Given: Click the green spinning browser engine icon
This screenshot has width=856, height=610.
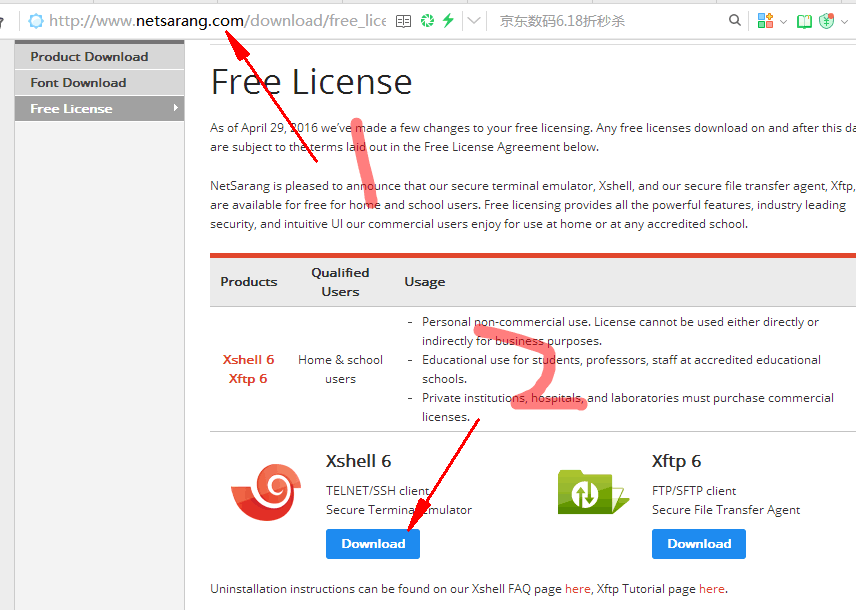Looking at the screenshot, I should (427, 21).
